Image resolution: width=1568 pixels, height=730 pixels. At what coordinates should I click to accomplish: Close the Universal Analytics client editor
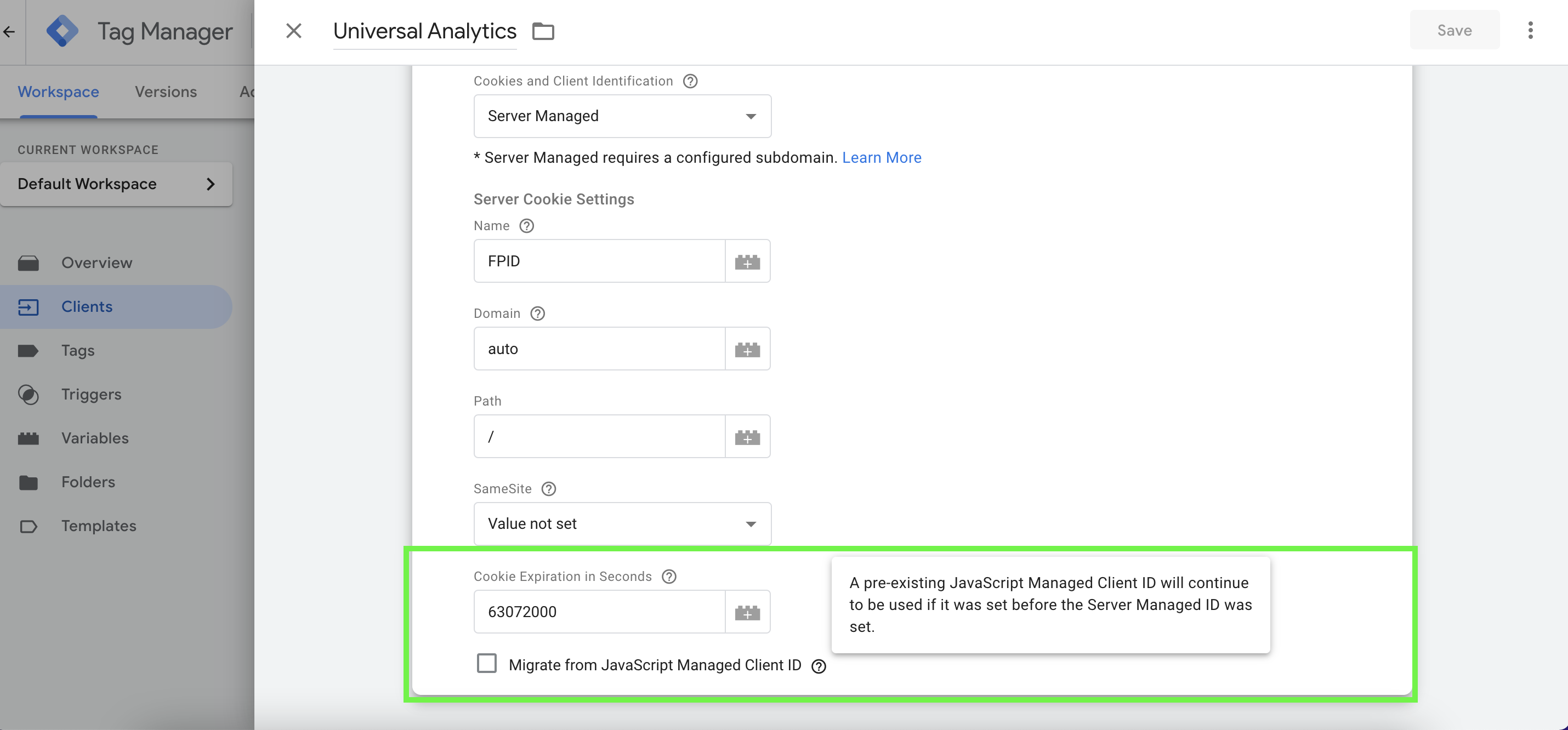pyautogui.click(x=294, y=31)
